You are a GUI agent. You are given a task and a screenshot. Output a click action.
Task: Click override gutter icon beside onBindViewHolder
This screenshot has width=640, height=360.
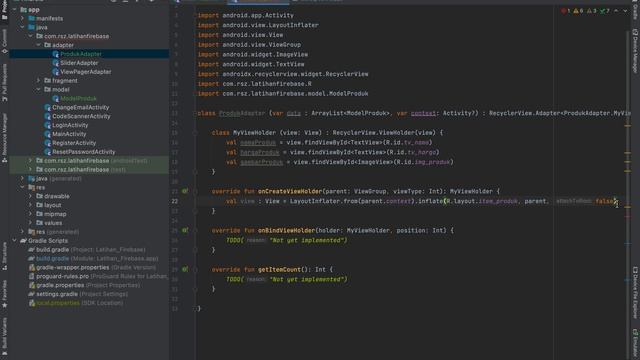185,230
